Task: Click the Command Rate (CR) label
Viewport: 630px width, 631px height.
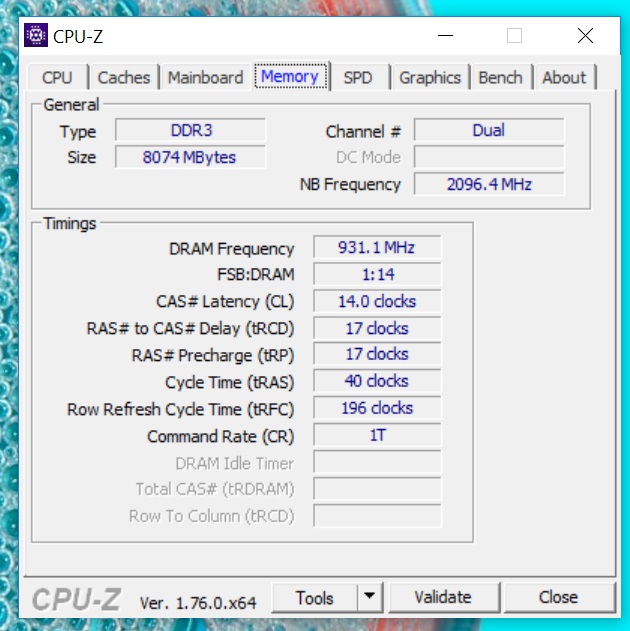Action: (x=221, y=437)
